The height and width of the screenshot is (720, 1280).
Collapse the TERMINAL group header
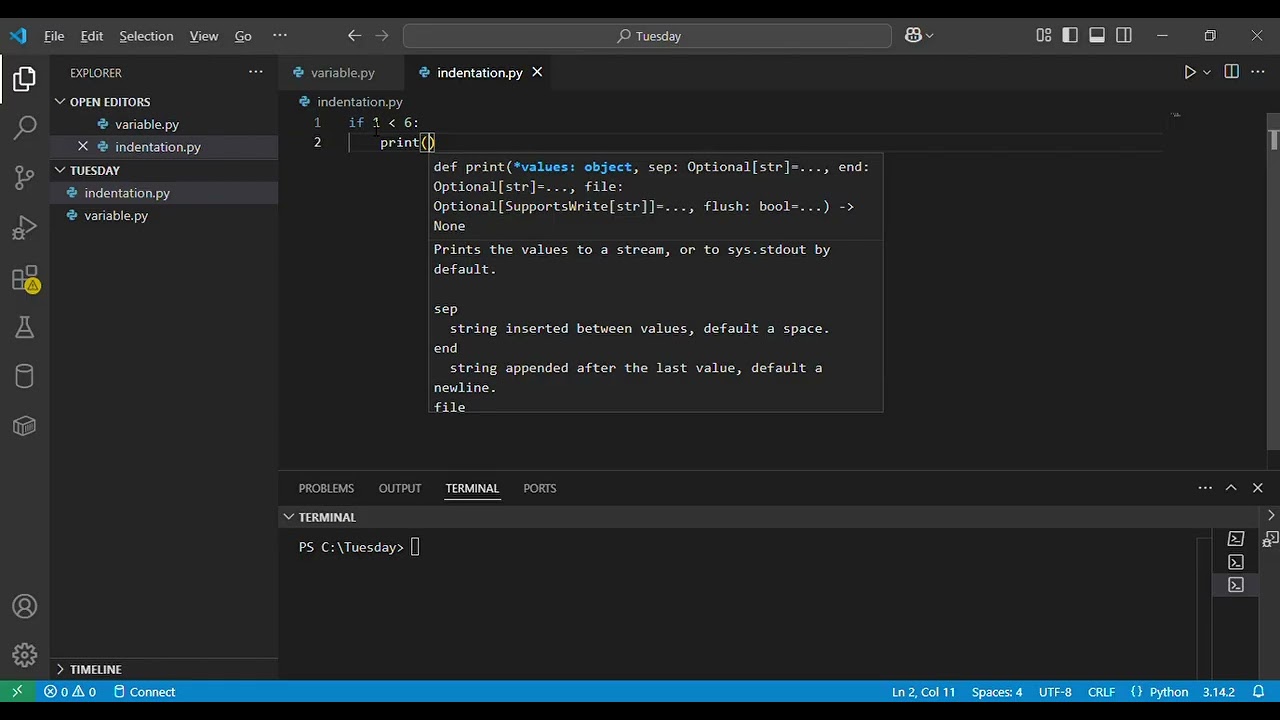click(x=327, y=517)
